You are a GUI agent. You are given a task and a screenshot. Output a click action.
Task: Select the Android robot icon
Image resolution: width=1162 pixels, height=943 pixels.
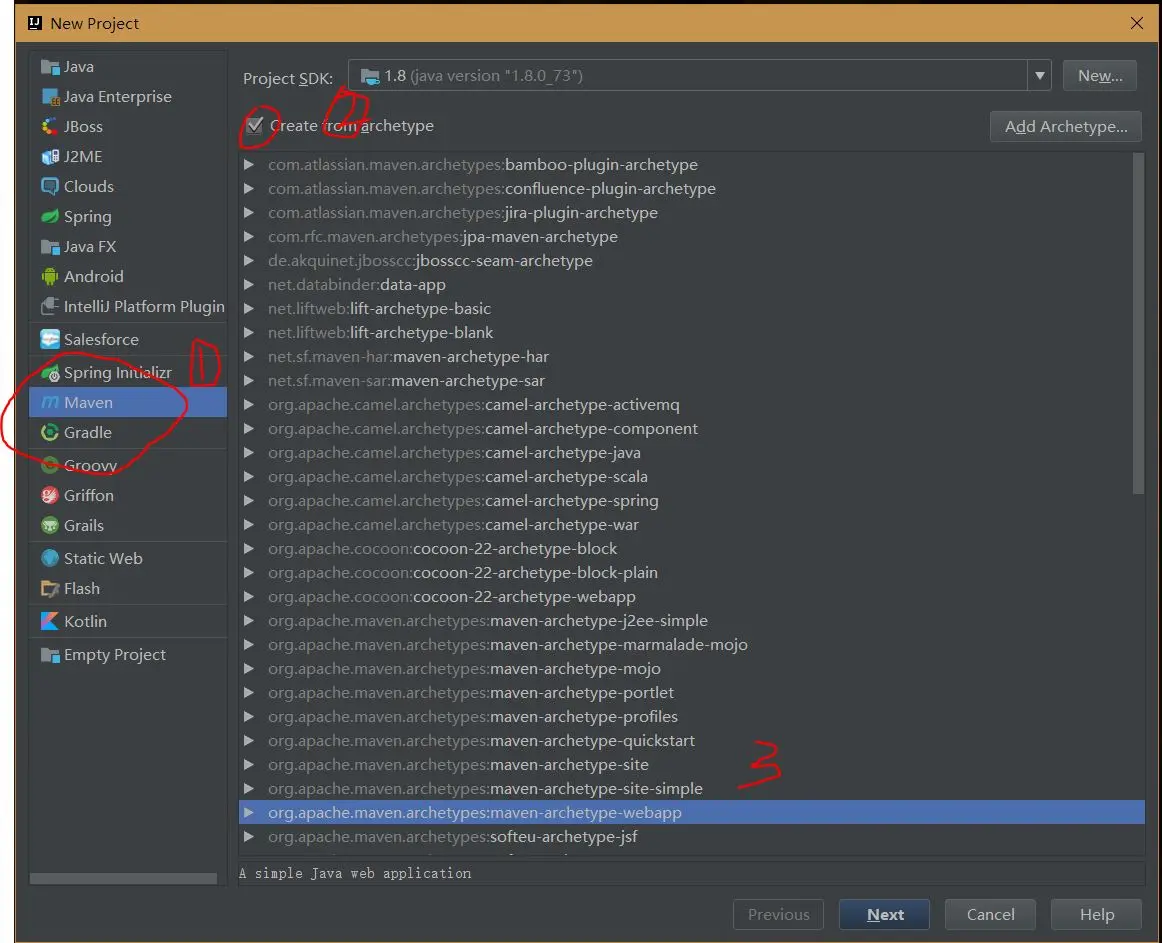coord(50,277)
